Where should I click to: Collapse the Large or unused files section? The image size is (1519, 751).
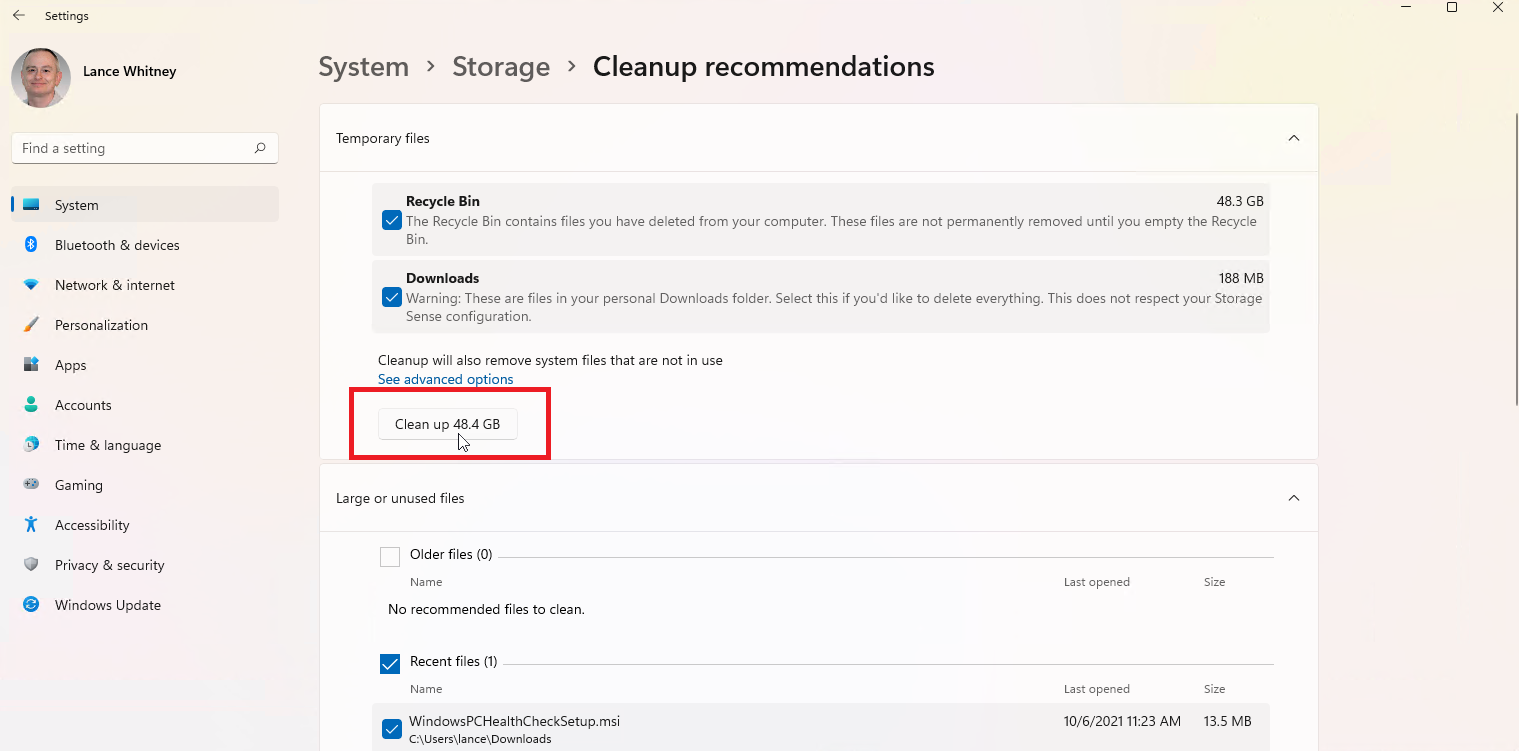(1293, 498)
